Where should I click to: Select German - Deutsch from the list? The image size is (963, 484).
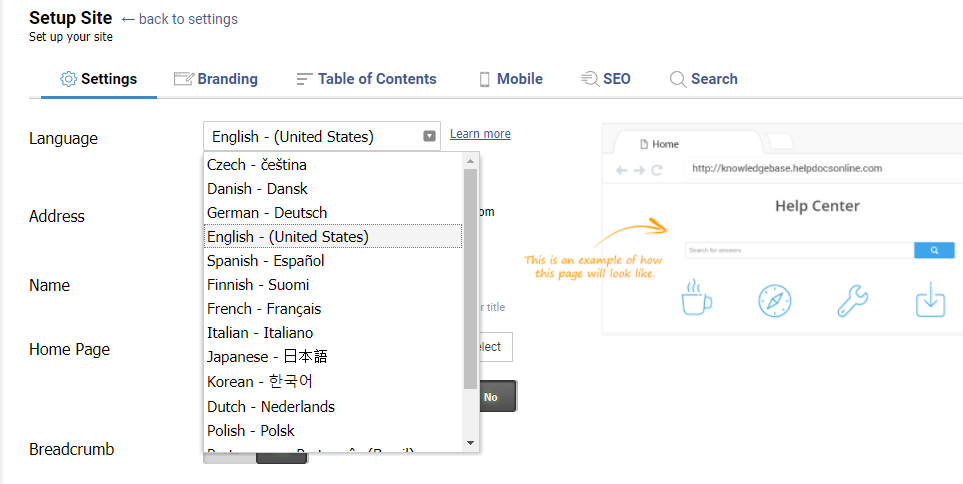(267, 212)
